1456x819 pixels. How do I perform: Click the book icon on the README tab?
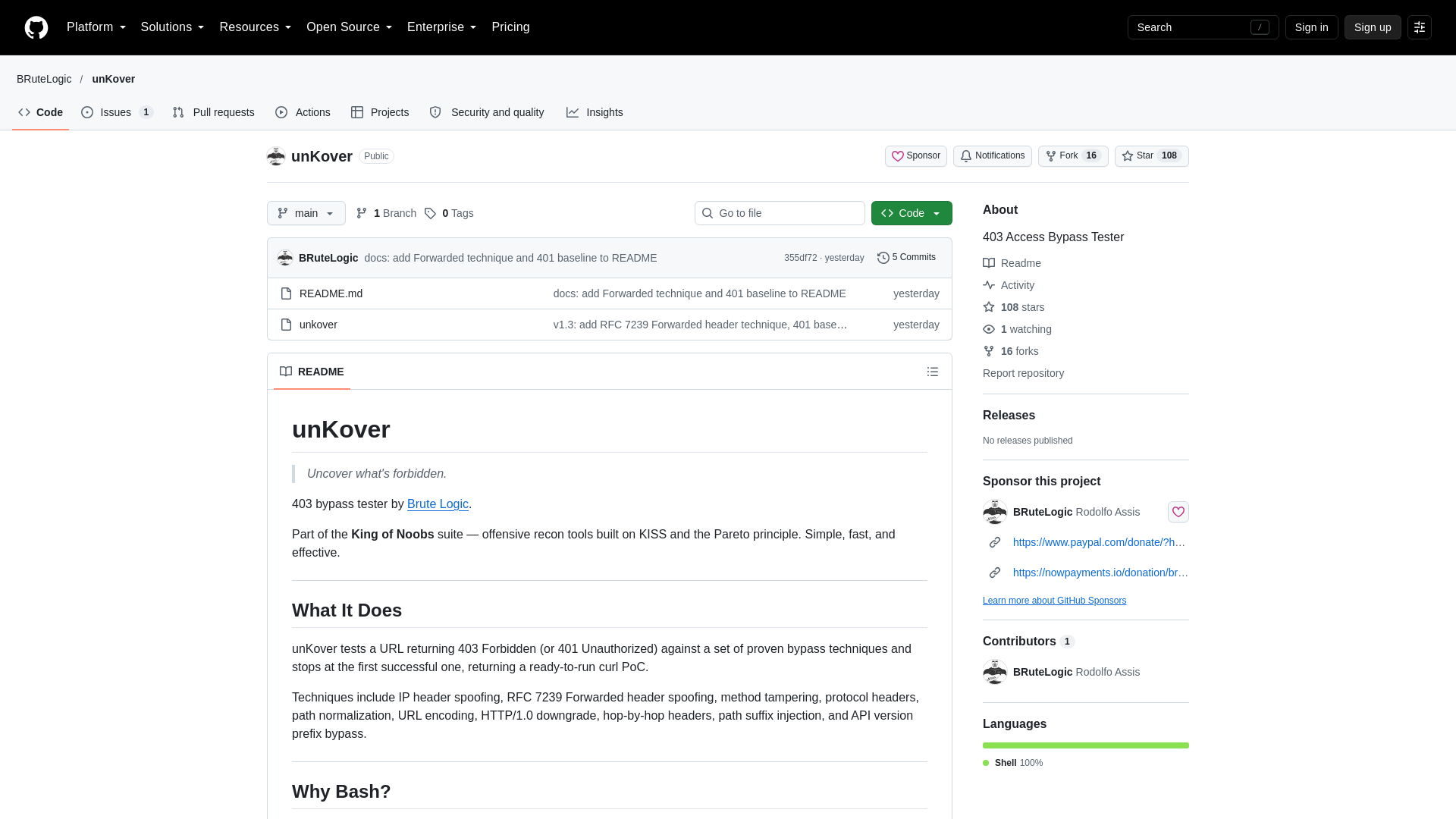(x=286, y=372)
